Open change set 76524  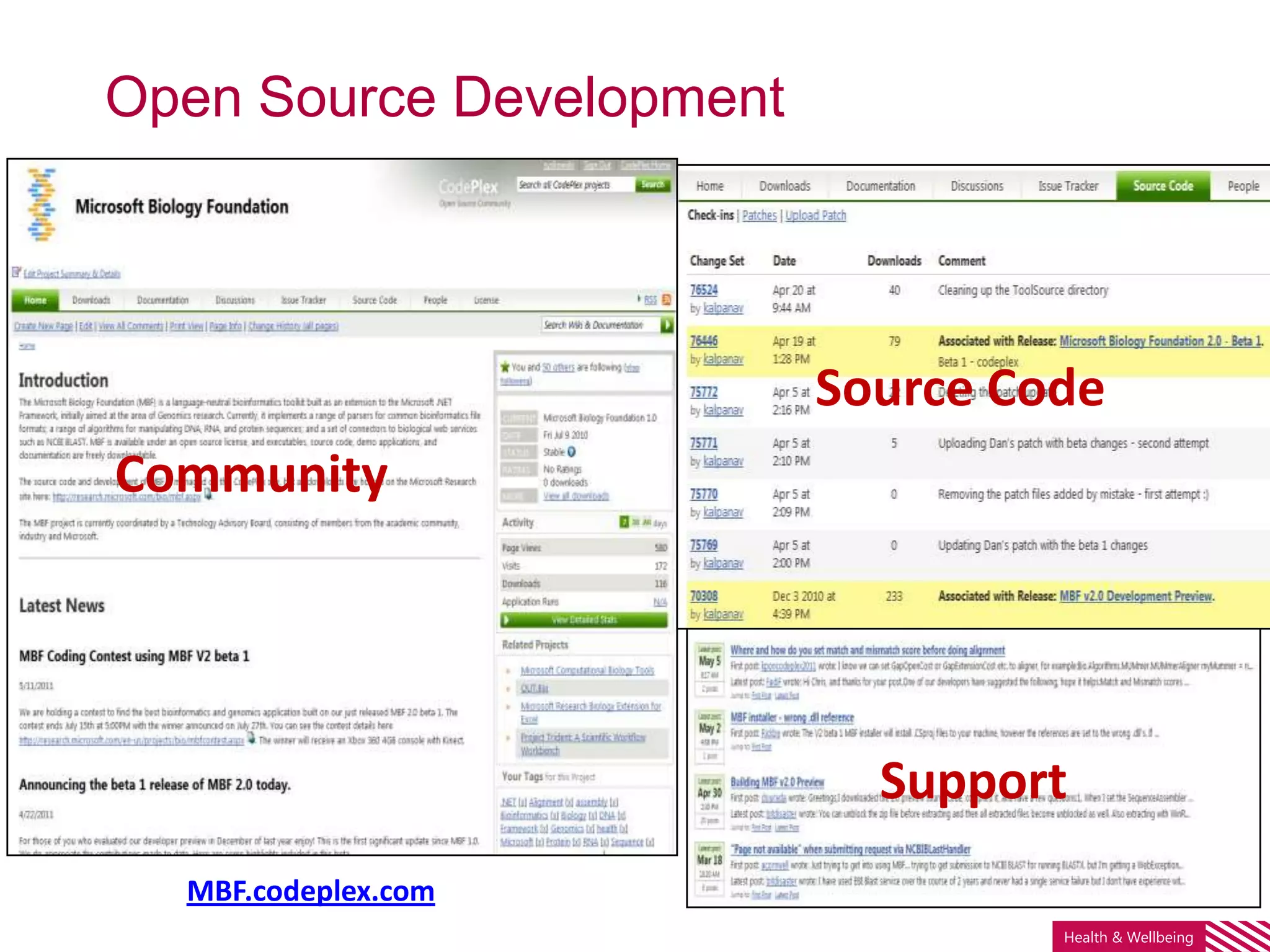704,290
